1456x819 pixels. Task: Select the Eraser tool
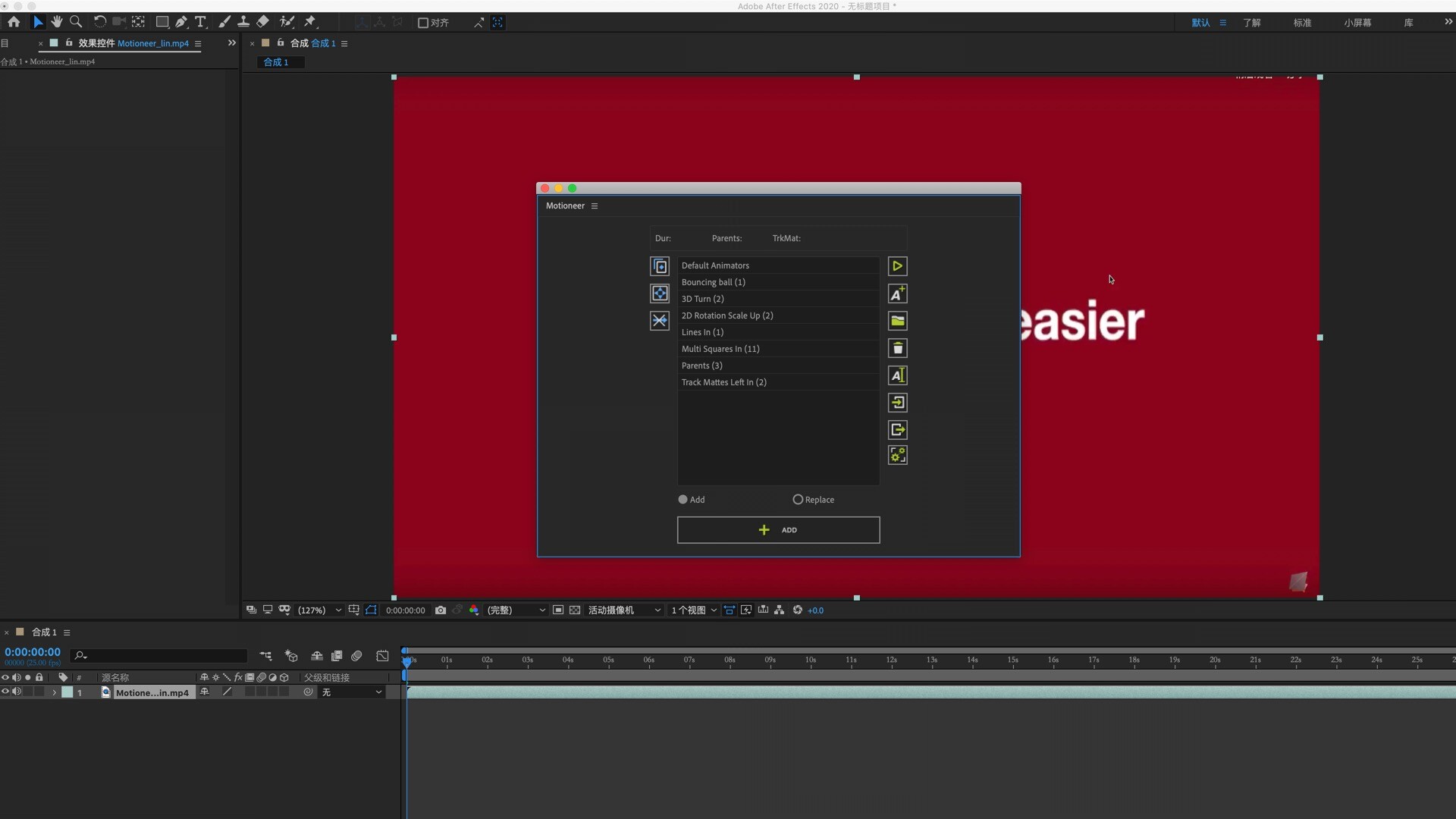(262, 22)
